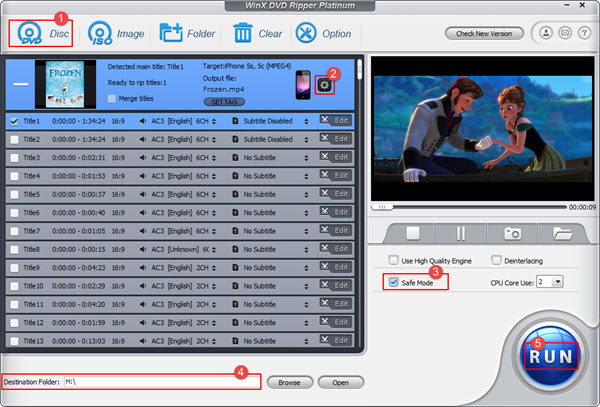
Task: Open Title1 subtitle dropdown
Action: coord(306,121)
